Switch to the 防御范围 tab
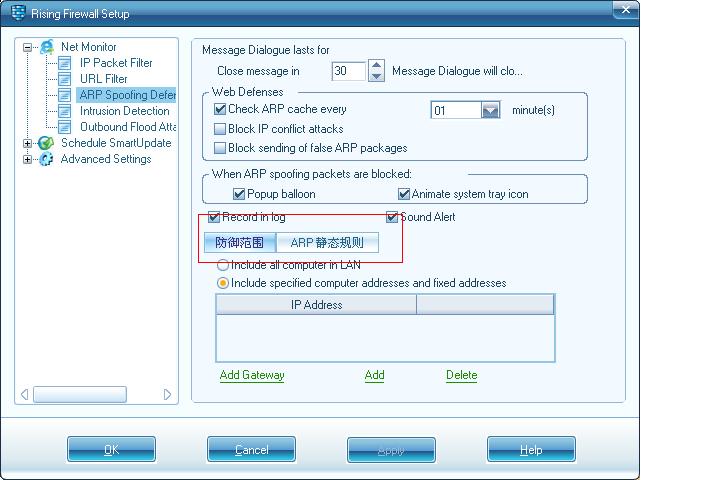This screenshot has width=720, height=480. (x=240, y=243)
